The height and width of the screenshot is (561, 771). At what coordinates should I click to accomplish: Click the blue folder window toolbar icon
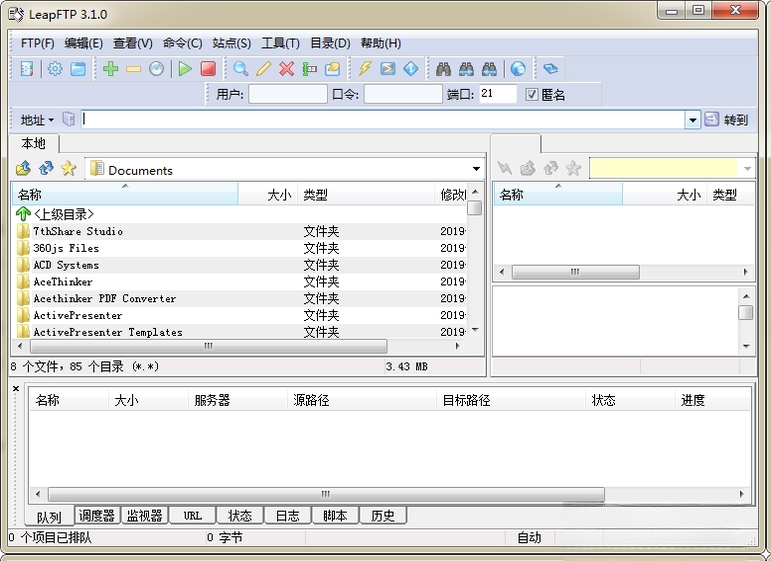(78, 68)
